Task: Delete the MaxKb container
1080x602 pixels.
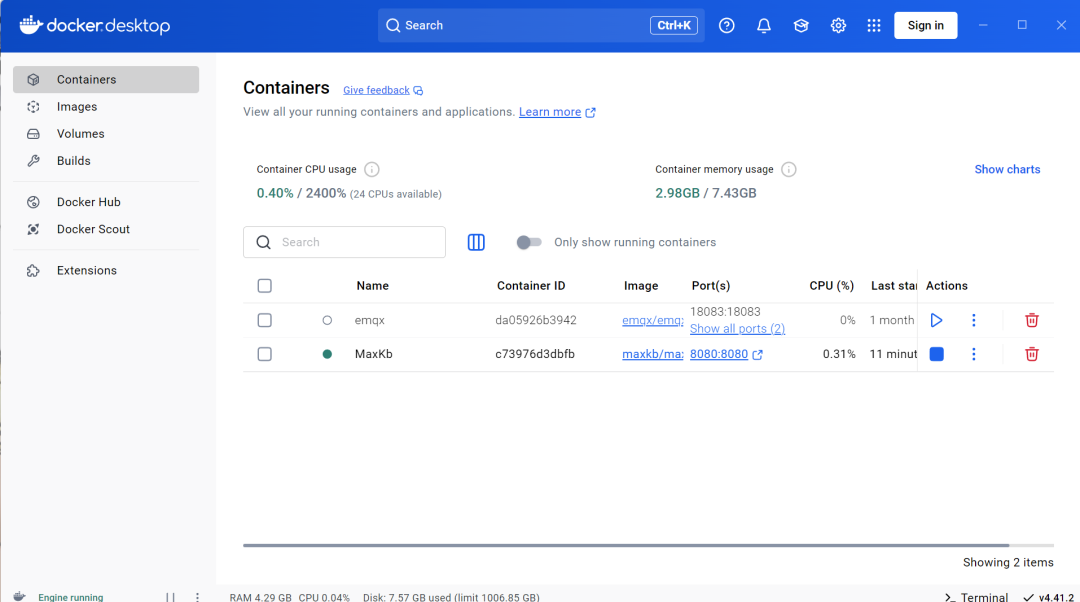Action: (1032, 354)
